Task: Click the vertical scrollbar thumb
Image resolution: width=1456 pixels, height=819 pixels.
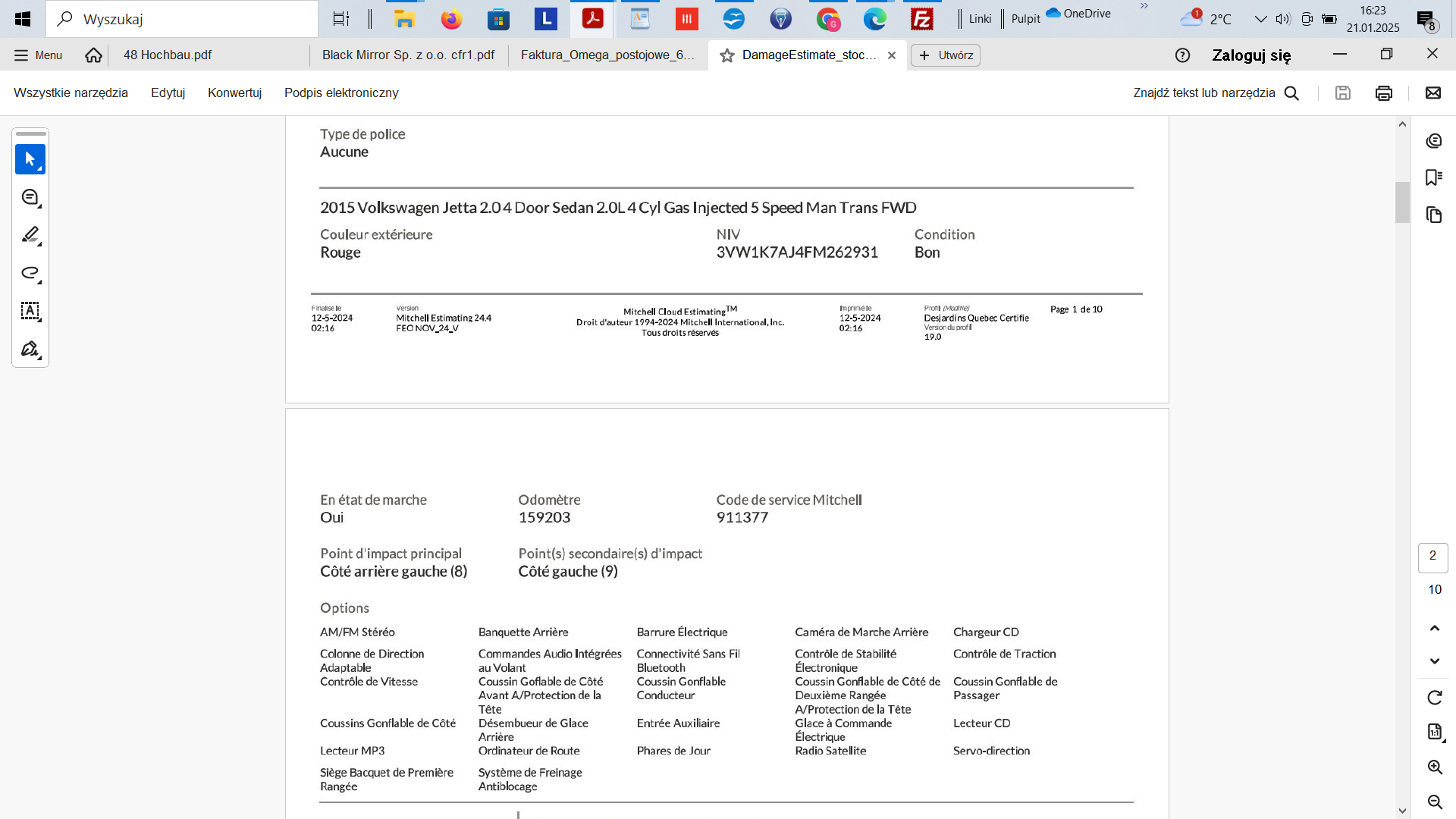Action: tap(1402, 202)
